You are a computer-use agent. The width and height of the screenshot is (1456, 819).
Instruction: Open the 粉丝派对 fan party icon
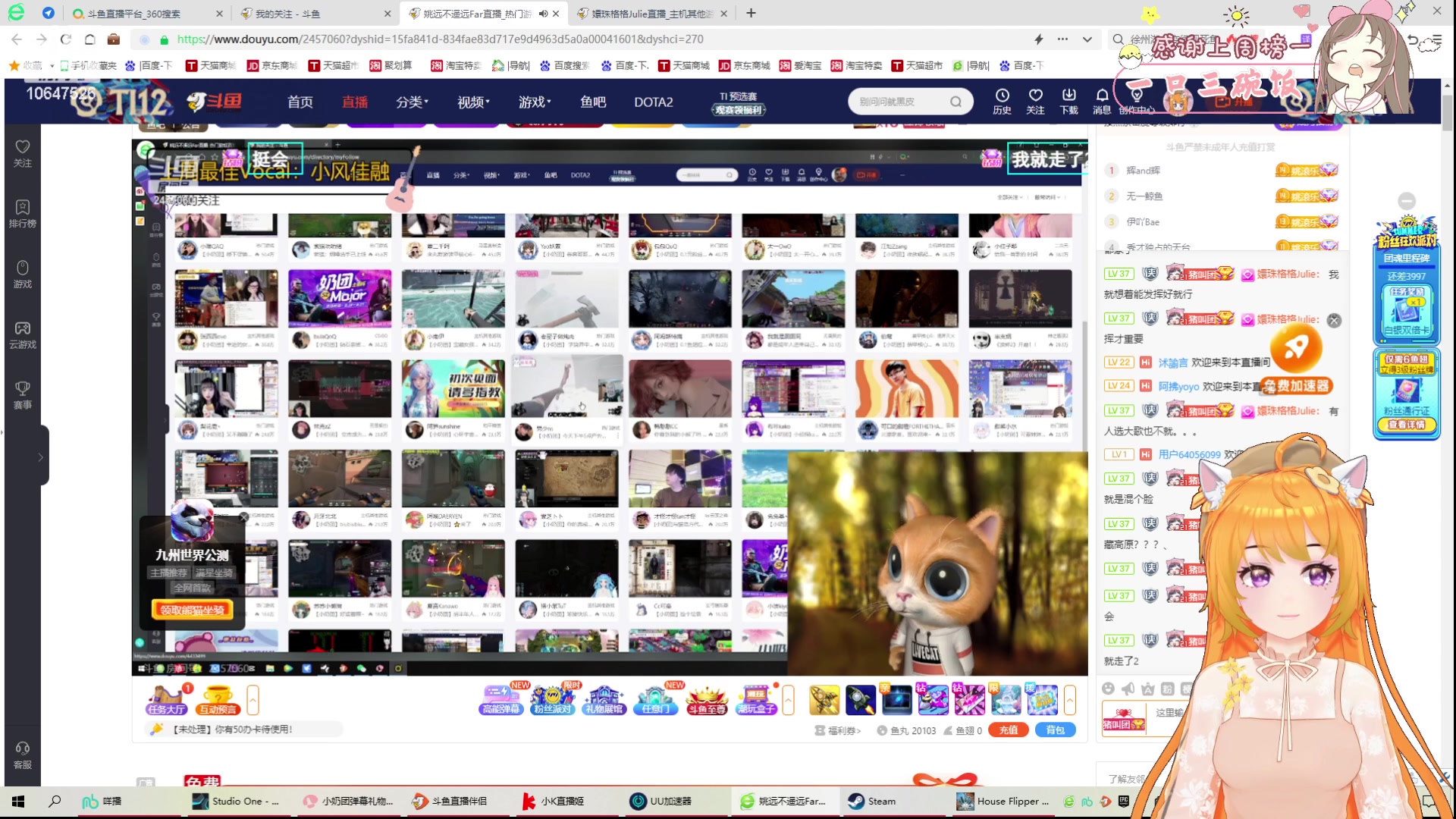[x=552, y=700]
